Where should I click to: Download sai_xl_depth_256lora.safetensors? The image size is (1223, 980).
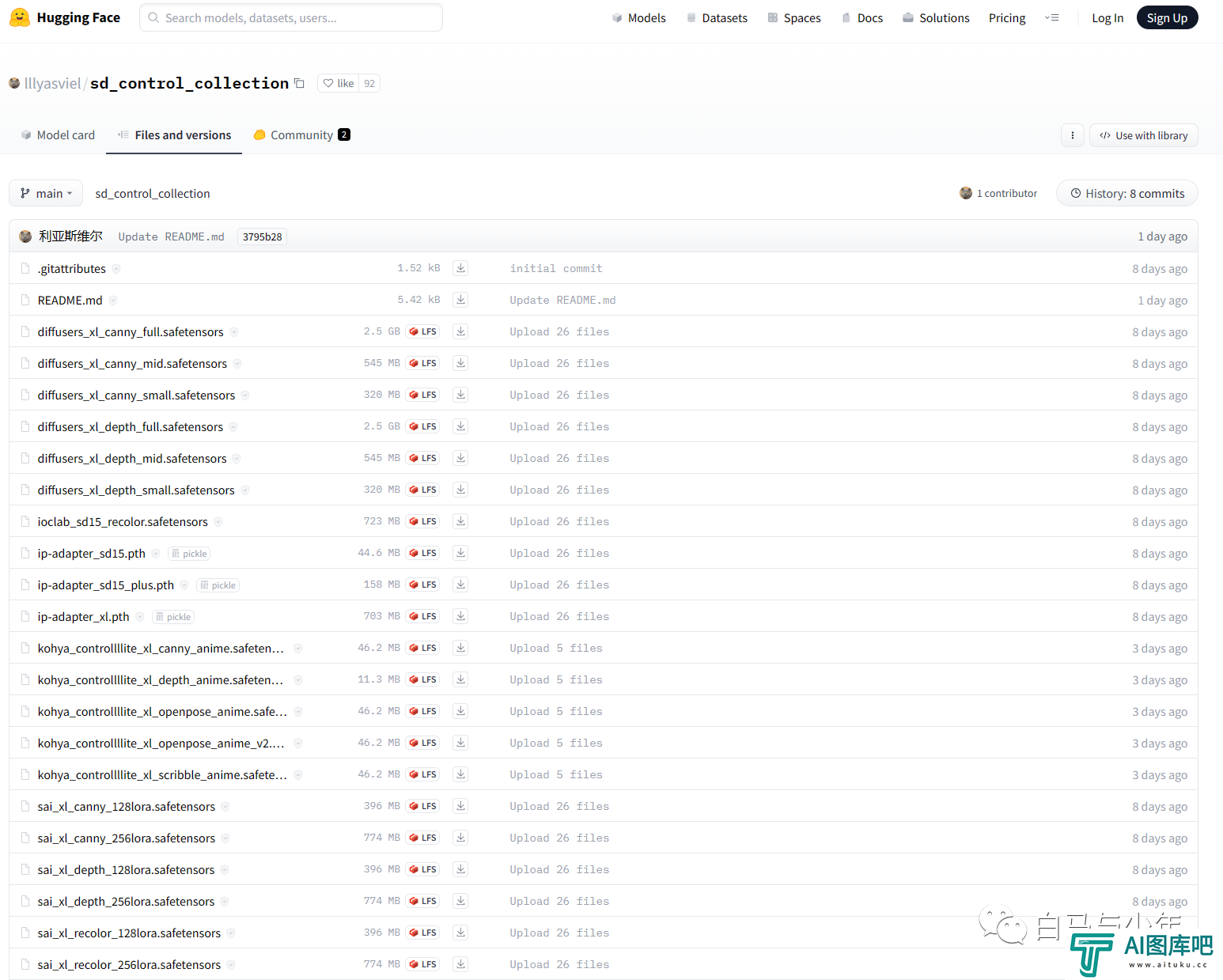(460, 901)
